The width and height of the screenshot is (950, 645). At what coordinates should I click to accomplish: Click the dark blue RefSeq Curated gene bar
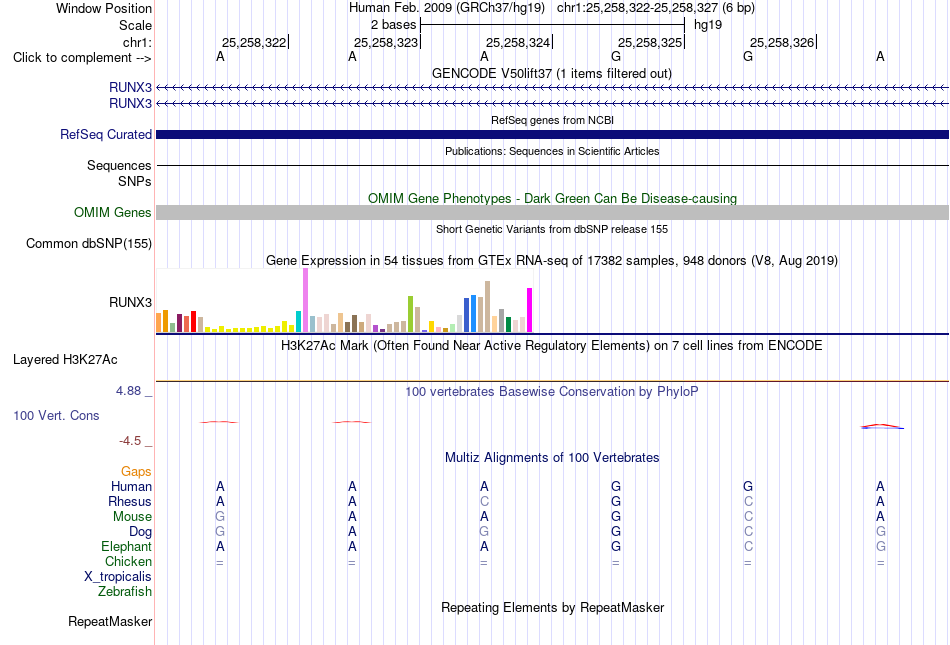[552, 134]
